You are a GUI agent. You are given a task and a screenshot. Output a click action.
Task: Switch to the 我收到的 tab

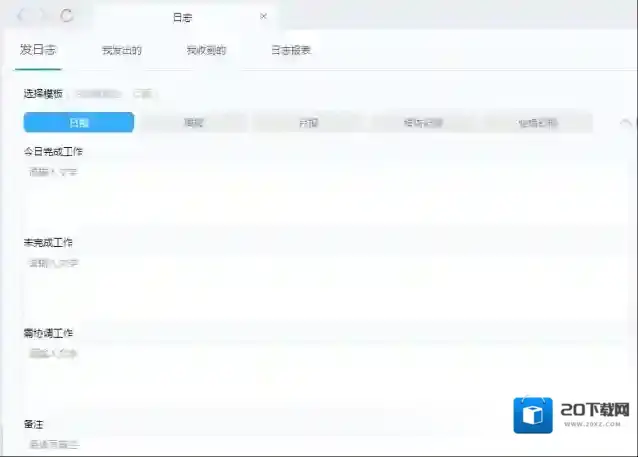(206, 50)
